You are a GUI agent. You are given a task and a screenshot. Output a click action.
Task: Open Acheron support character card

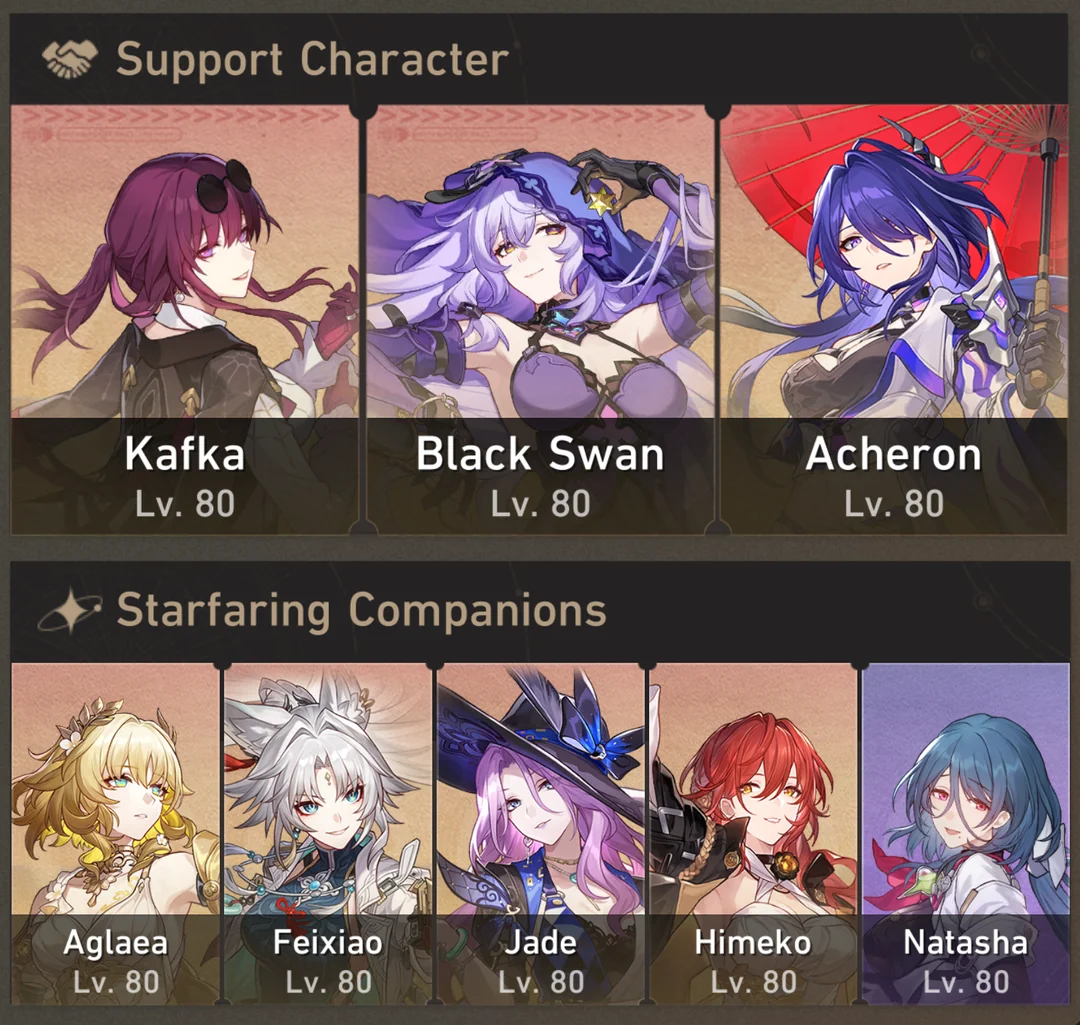894,320
